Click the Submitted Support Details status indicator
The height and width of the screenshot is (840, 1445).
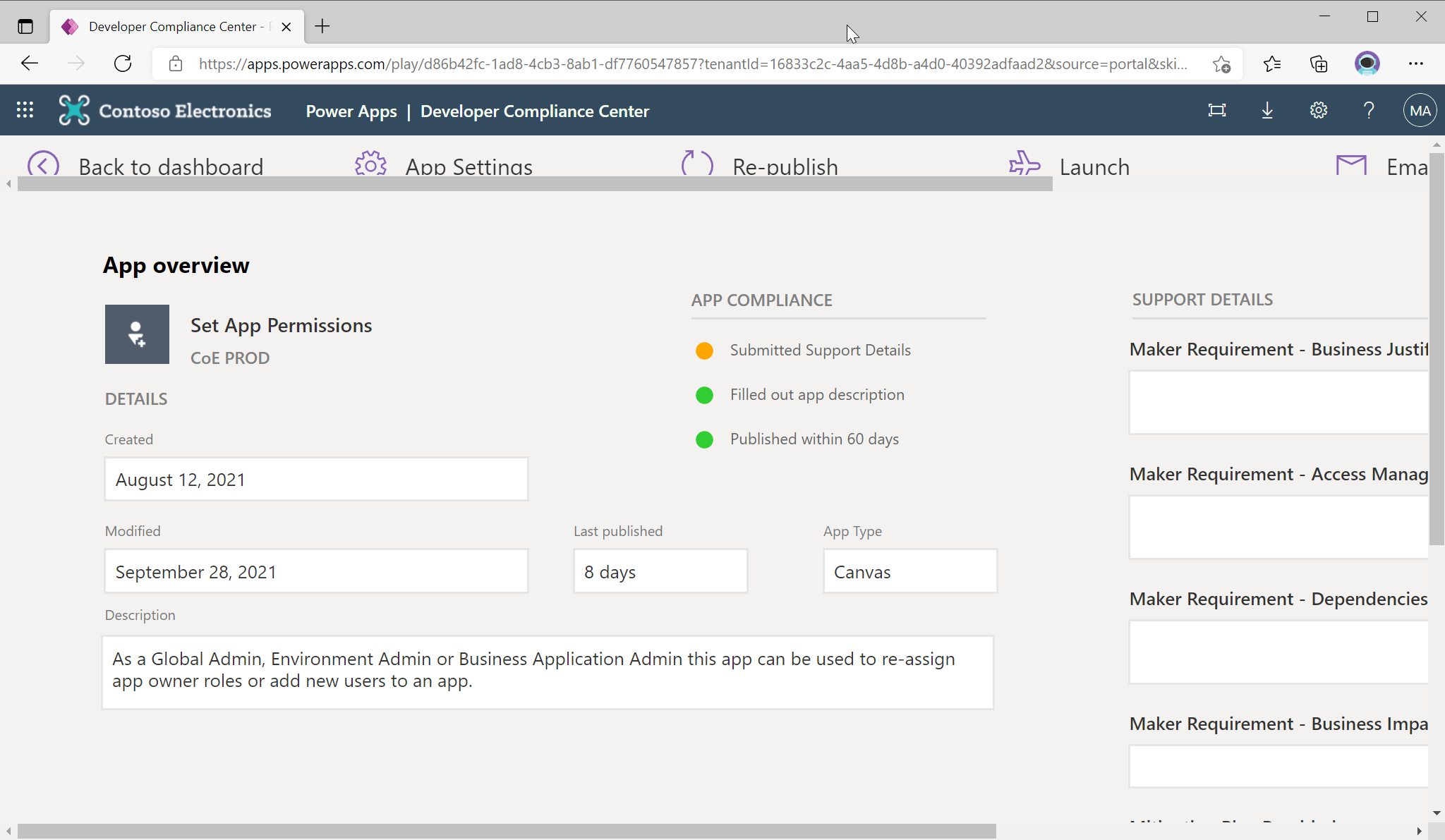click(x=704, y=350)
